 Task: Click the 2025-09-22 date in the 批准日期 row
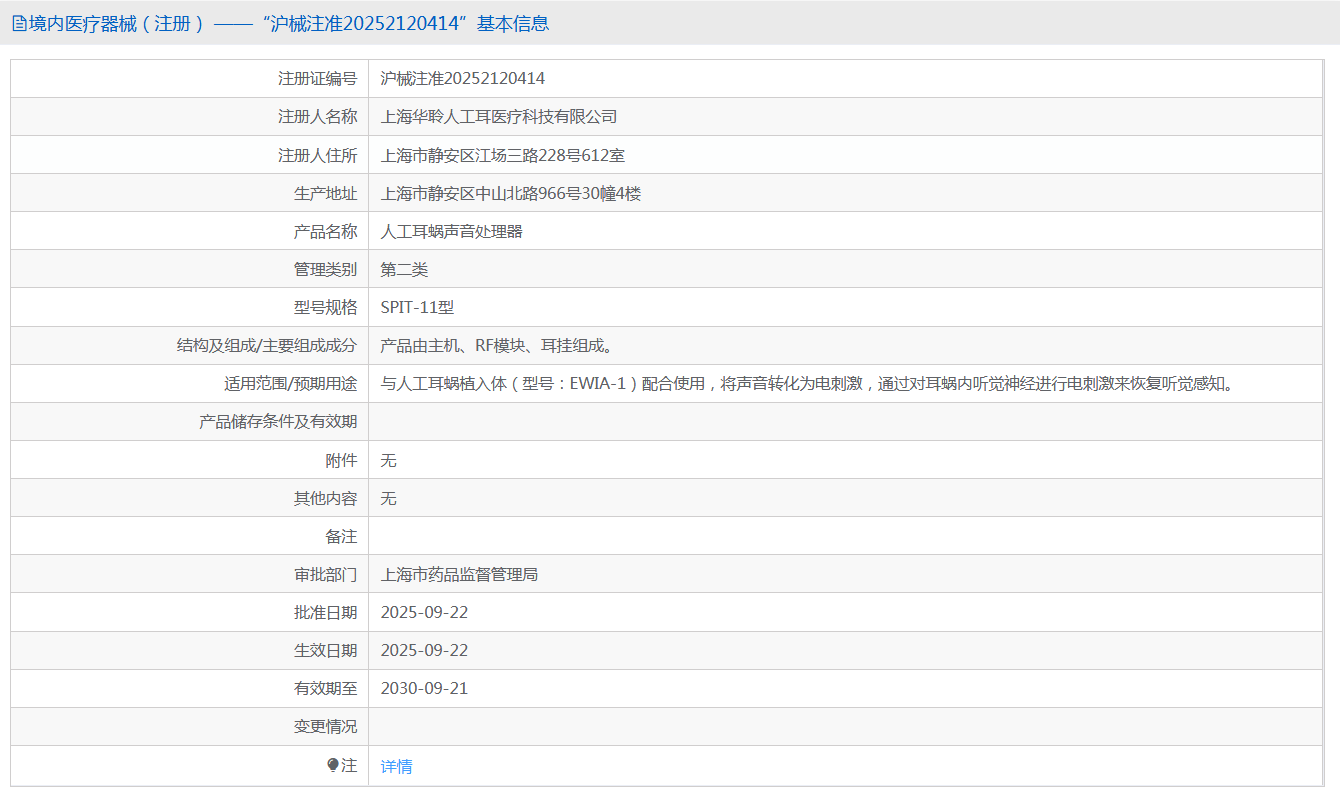pyautogui.click(x=425, y=612)
